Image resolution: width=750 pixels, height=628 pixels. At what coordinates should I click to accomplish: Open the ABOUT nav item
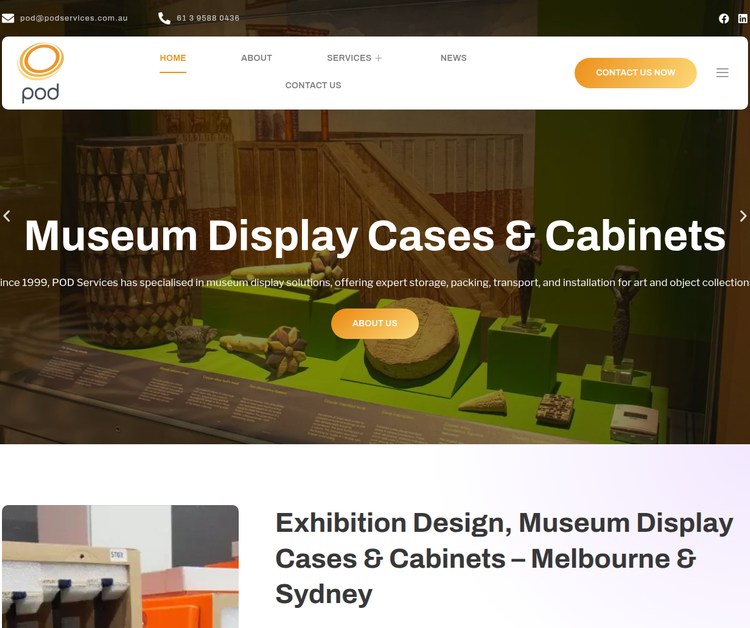pos(256,58)
